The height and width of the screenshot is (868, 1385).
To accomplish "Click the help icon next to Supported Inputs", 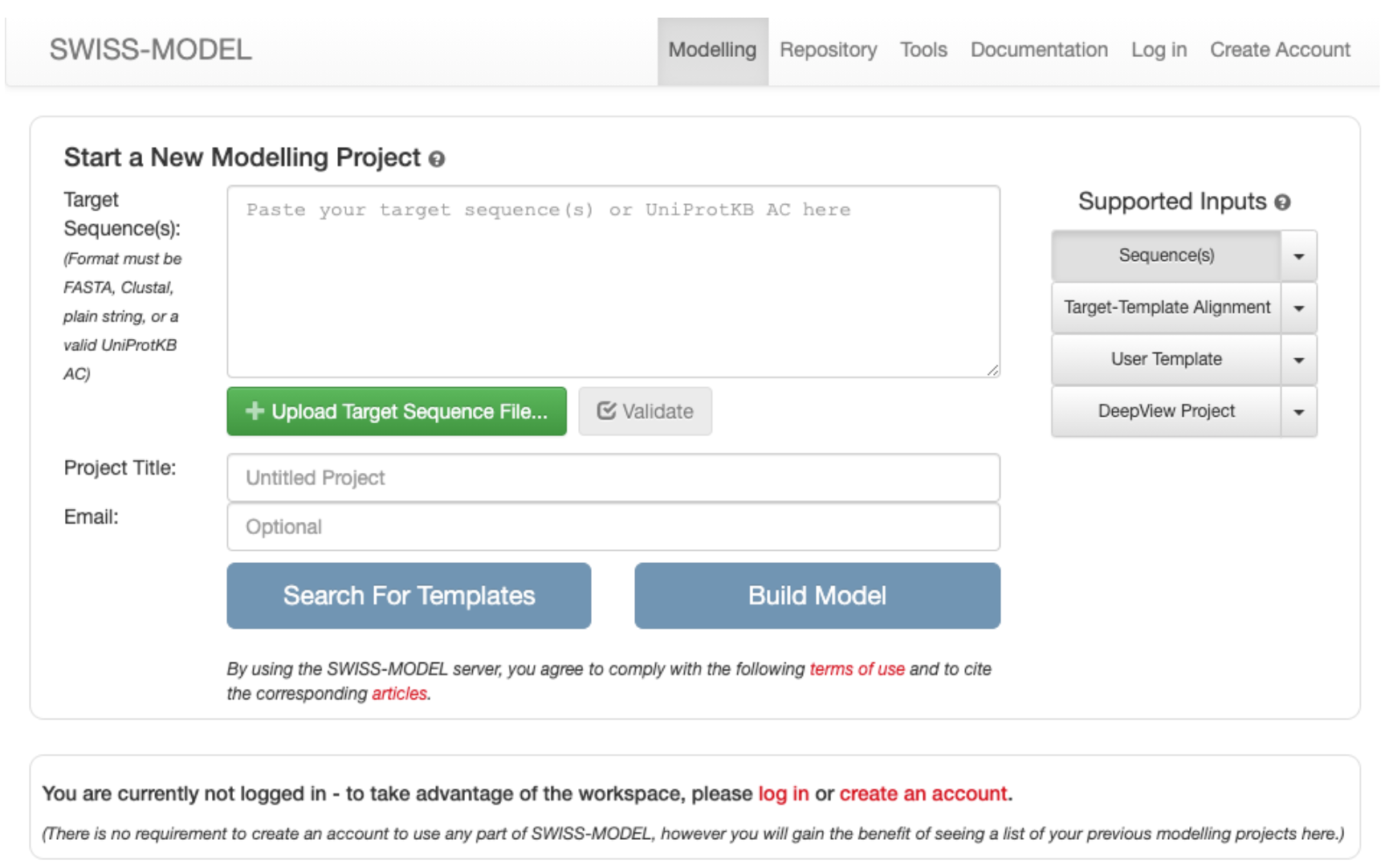I will tap(1282, 202).
